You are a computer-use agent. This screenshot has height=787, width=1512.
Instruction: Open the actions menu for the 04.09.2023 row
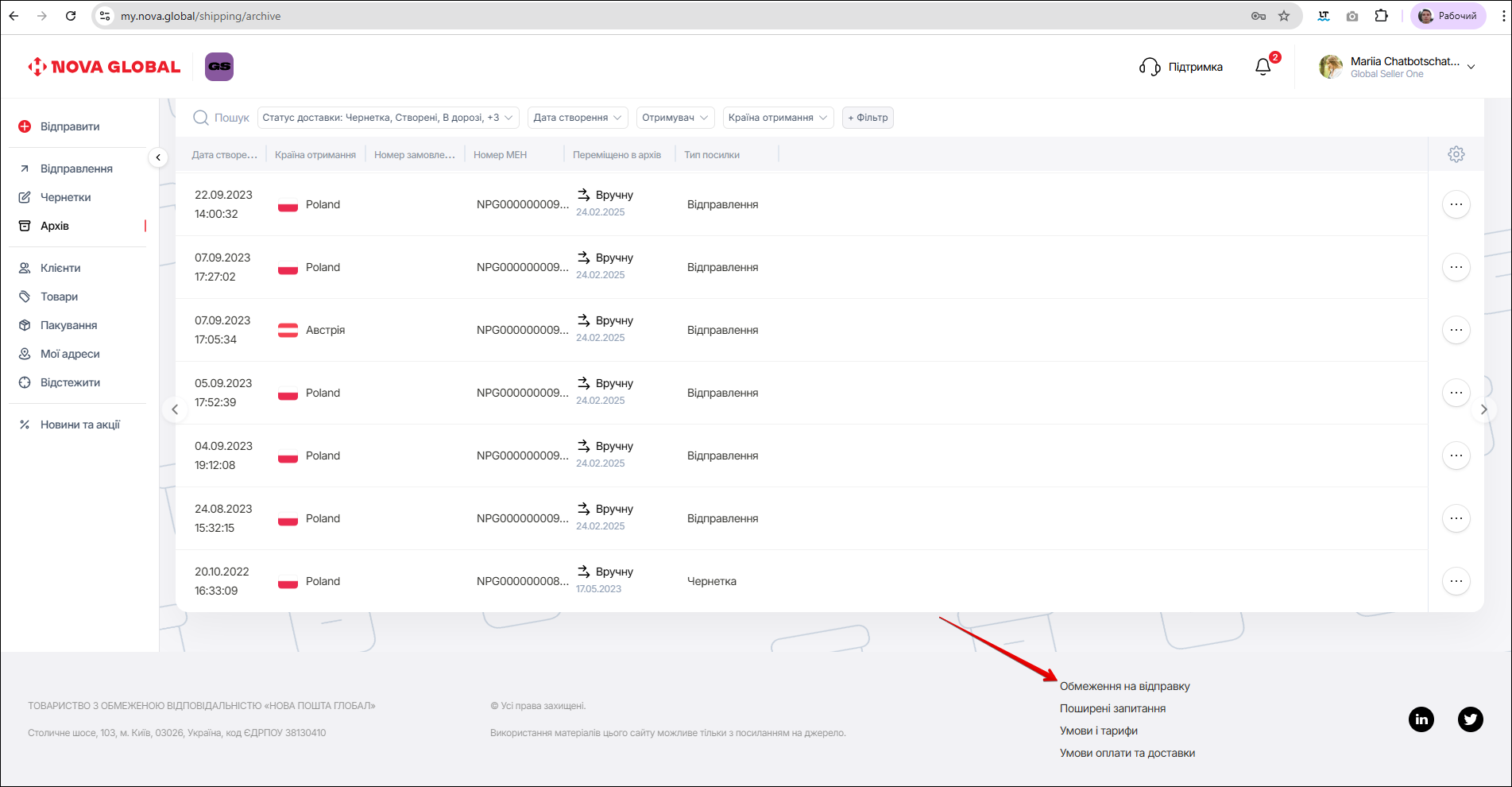point(1456,456)
